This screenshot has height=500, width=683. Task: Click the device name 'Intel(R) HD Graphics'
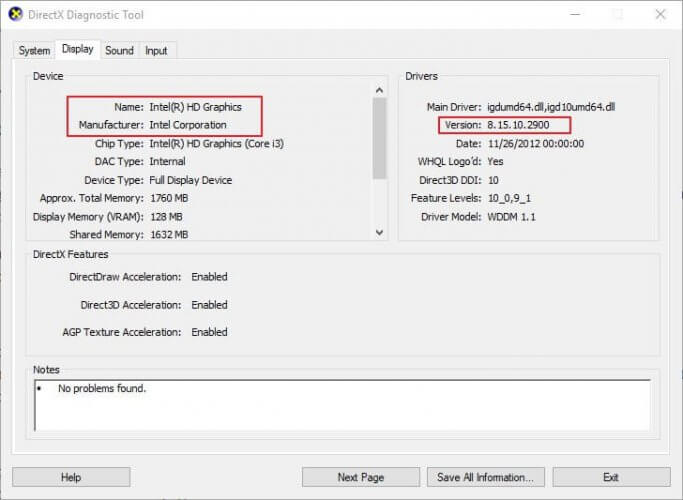click(x=196, y=107)
